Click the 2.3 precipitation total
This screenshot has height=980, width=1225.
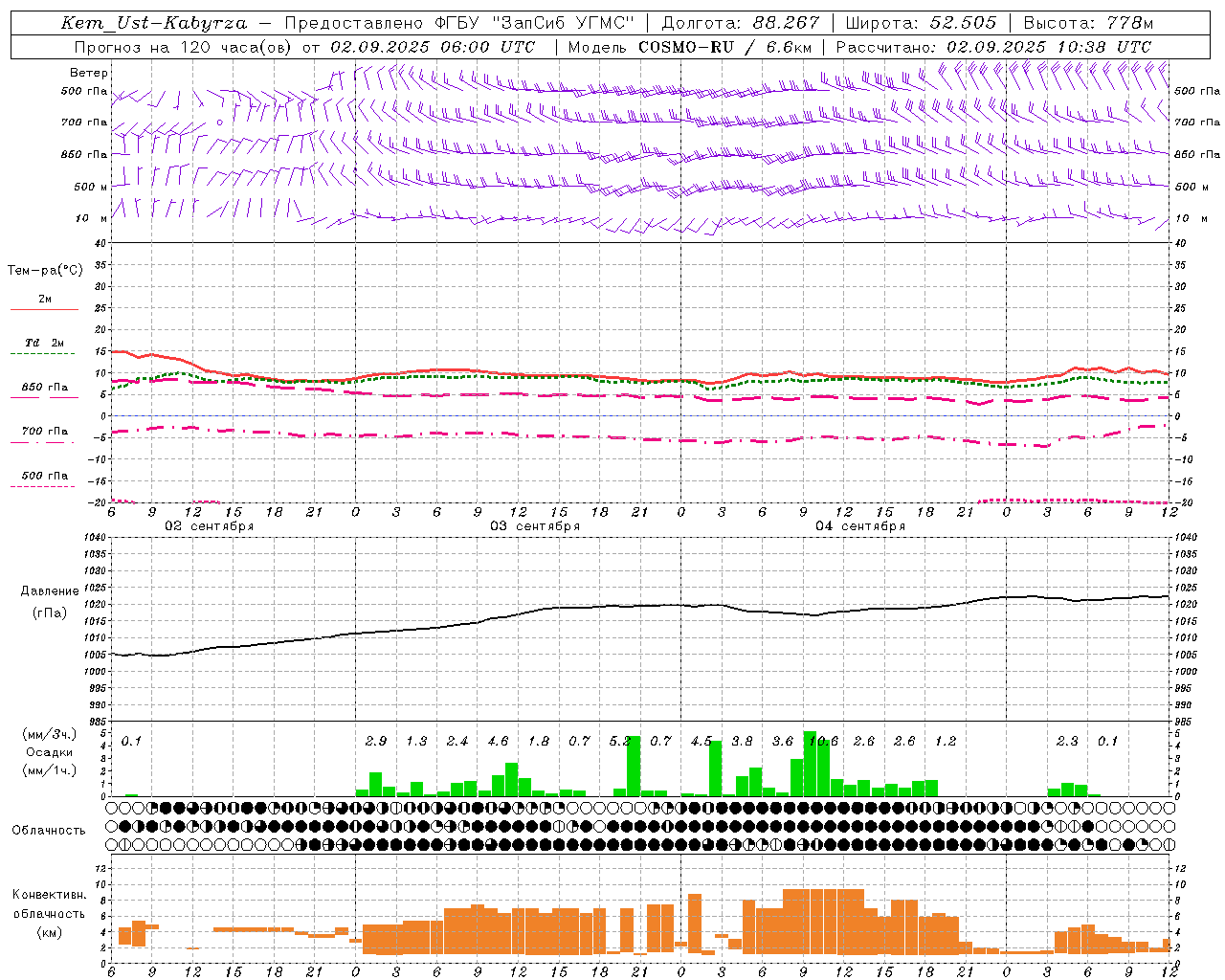click(1067, 742)
